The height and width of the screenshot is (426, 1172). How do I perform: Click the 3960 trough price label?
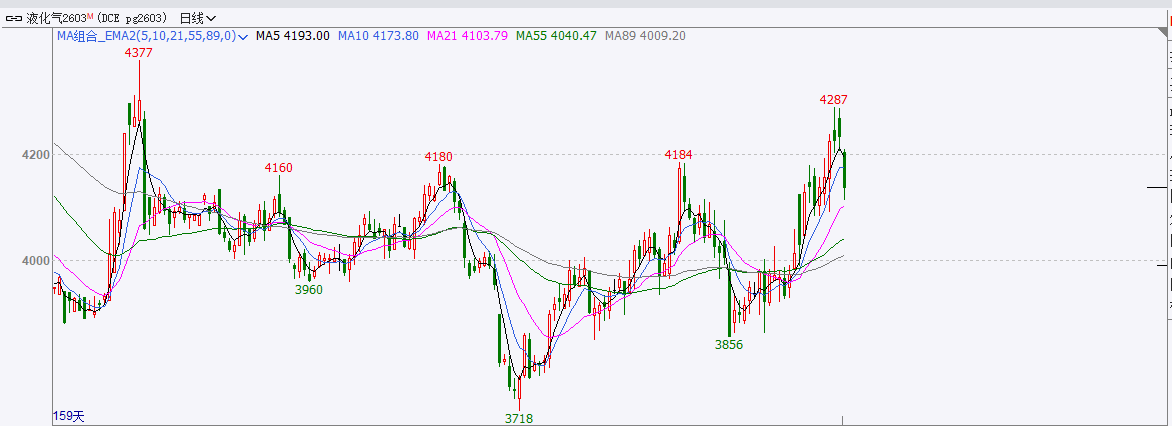click(309, 289)
